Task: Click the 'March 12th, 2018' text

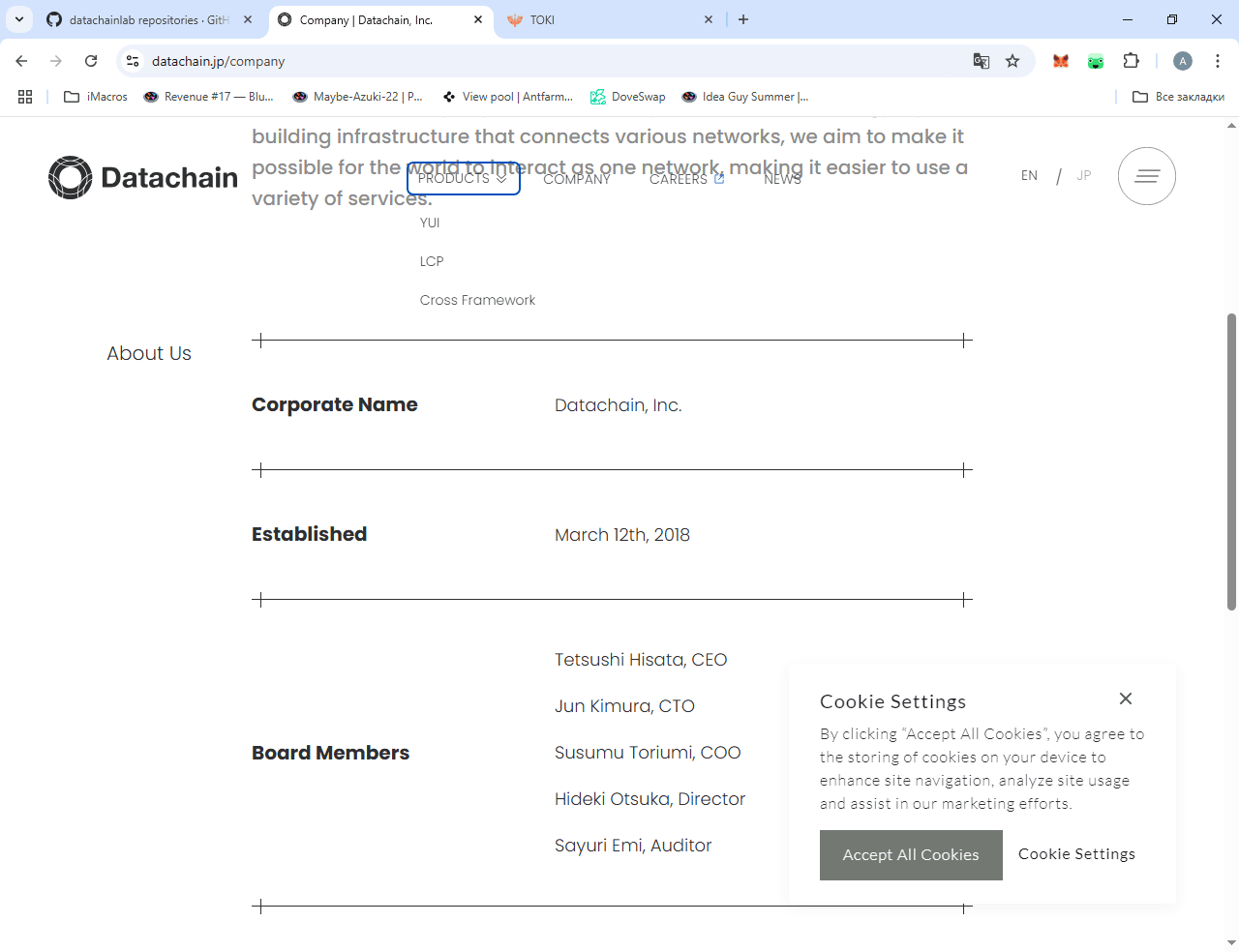Action: tap(622, 535)
